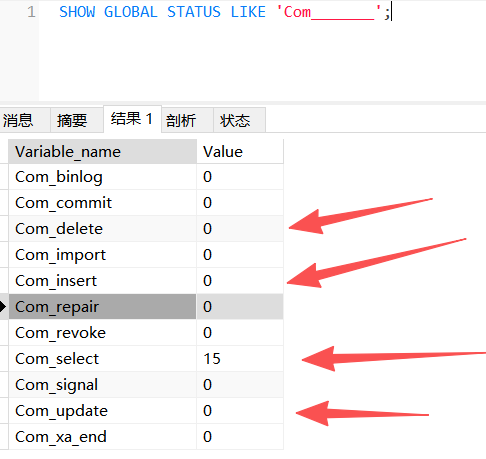The width and height of the screenshot is (486, 459).
Task: Select the Com_insert cell
Action: [102, 281]
